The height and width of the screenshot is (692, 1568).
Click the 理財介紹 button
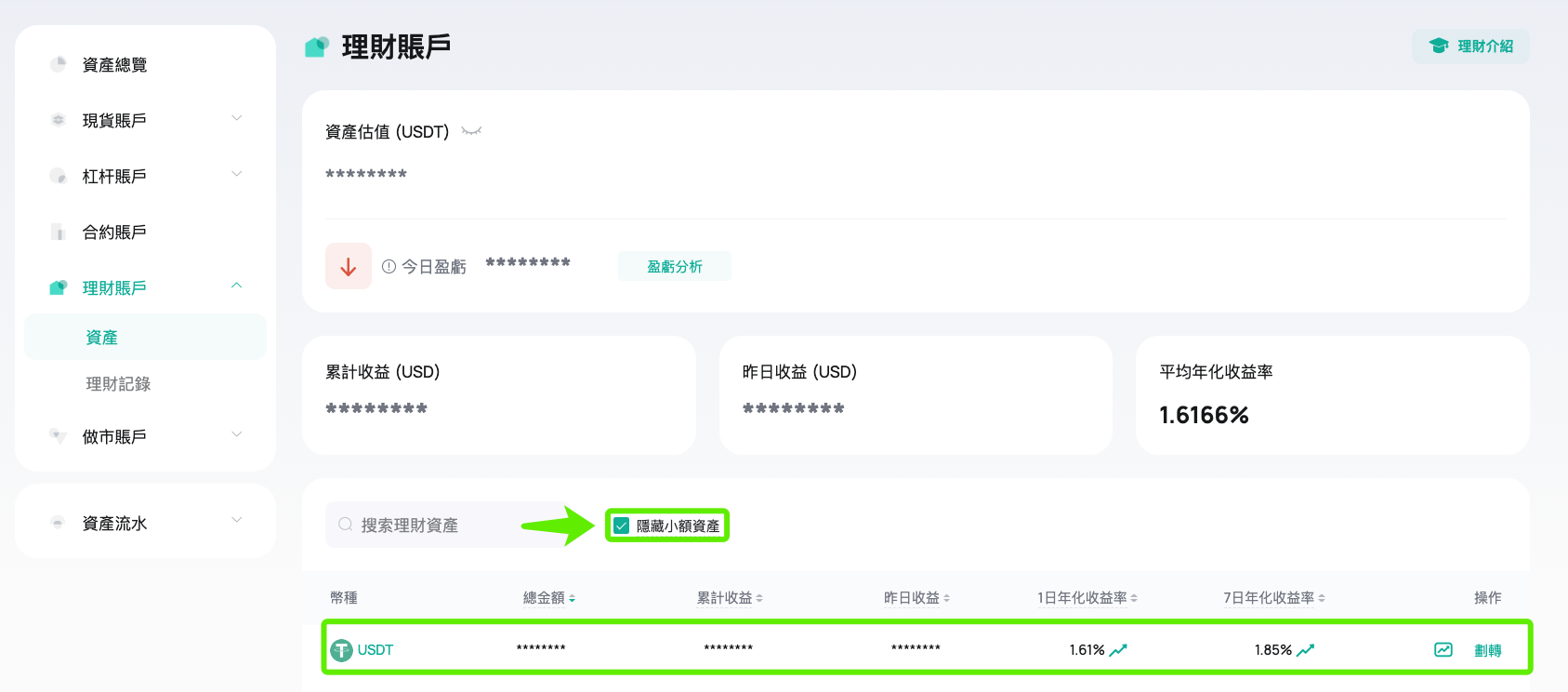pos(1470,47)
